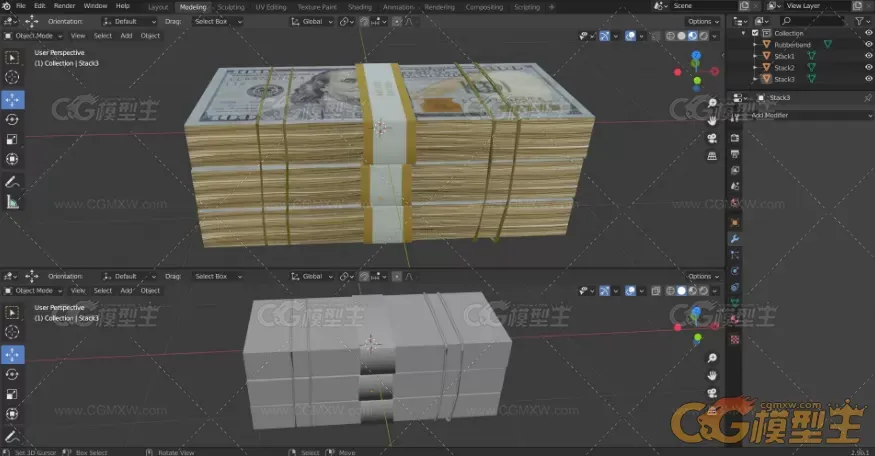Image resolution: width=875 pixels, height=456 pixels.
Task: Switch top viewport to solid shading
Action: pyautogui.click(x=681, y=36)
